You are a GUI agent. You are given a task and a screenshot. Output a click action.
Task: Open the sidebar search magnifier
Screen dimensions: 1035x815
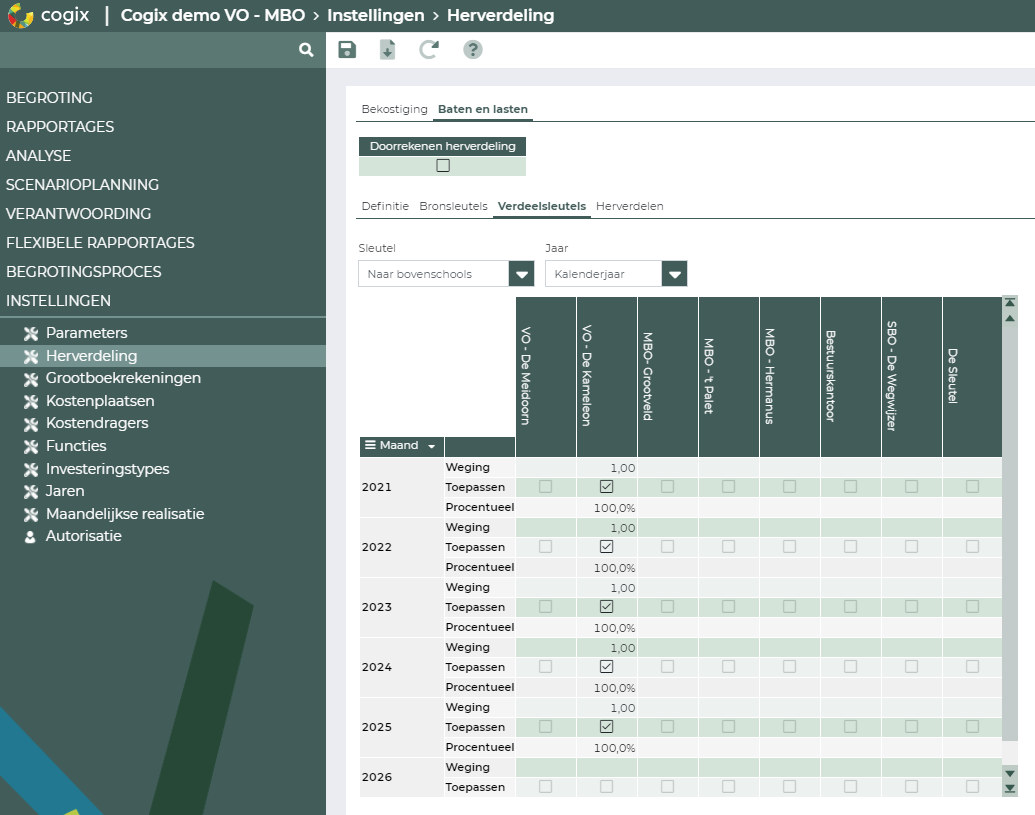[x=306, y=49]
